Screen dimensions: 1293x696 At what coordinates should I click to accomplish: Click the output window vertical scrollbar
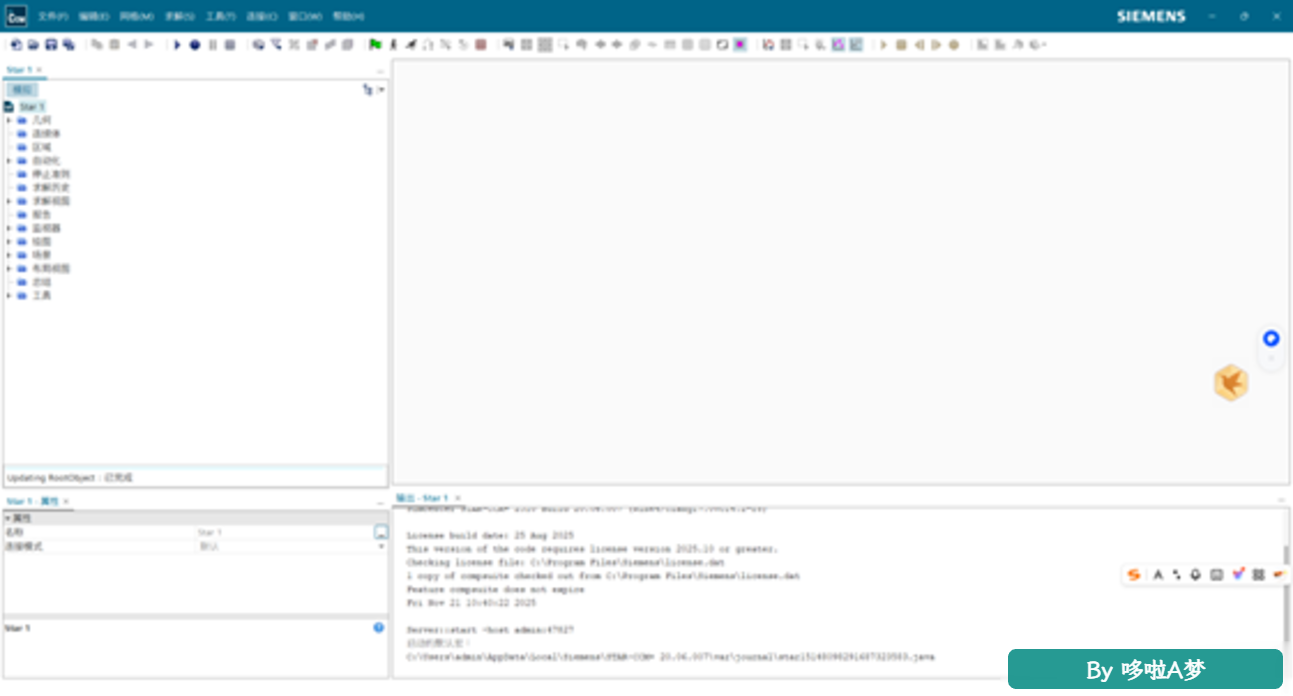1287,593
